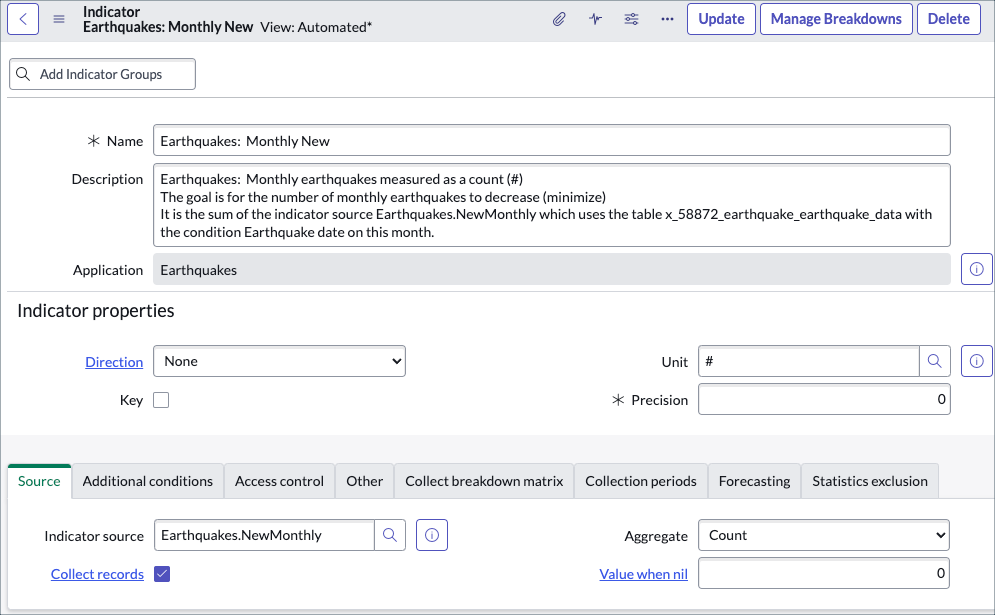995x615 pixels.
Task: Open the attachments paperclip icon
Action: tap(559, 19)
